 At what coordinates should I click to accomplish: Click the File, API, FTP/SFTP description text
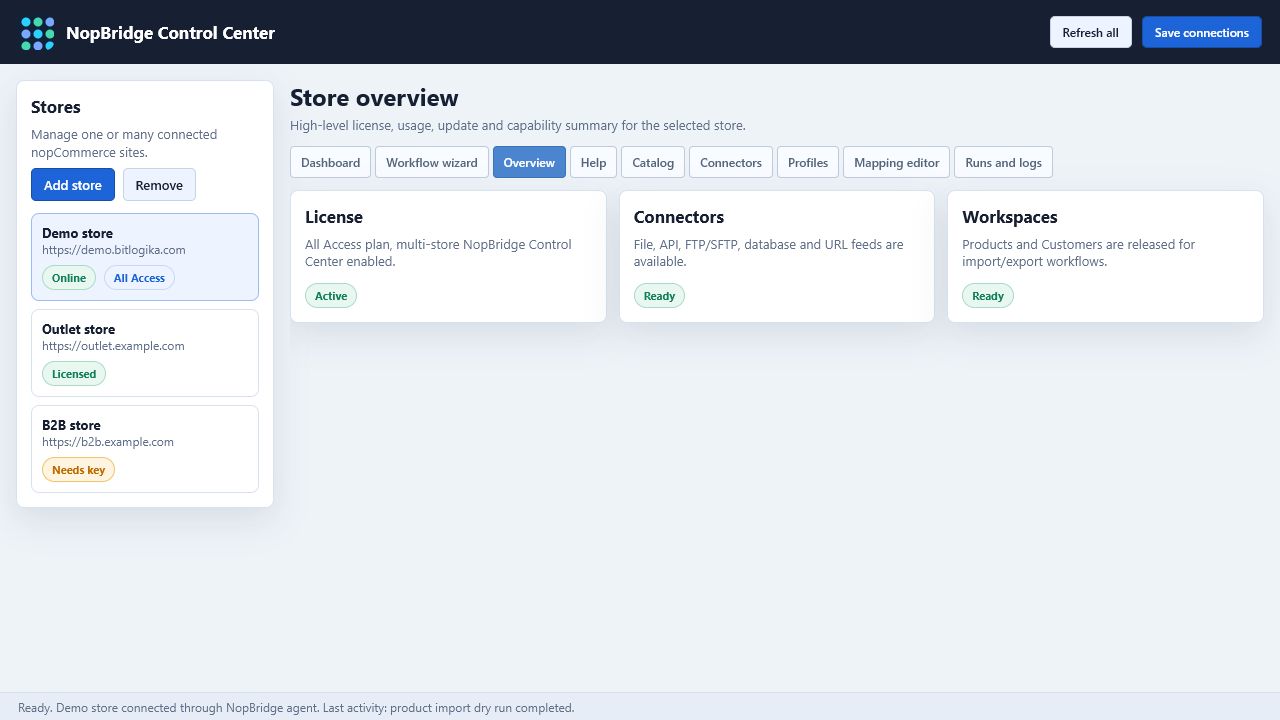point(768,253)
